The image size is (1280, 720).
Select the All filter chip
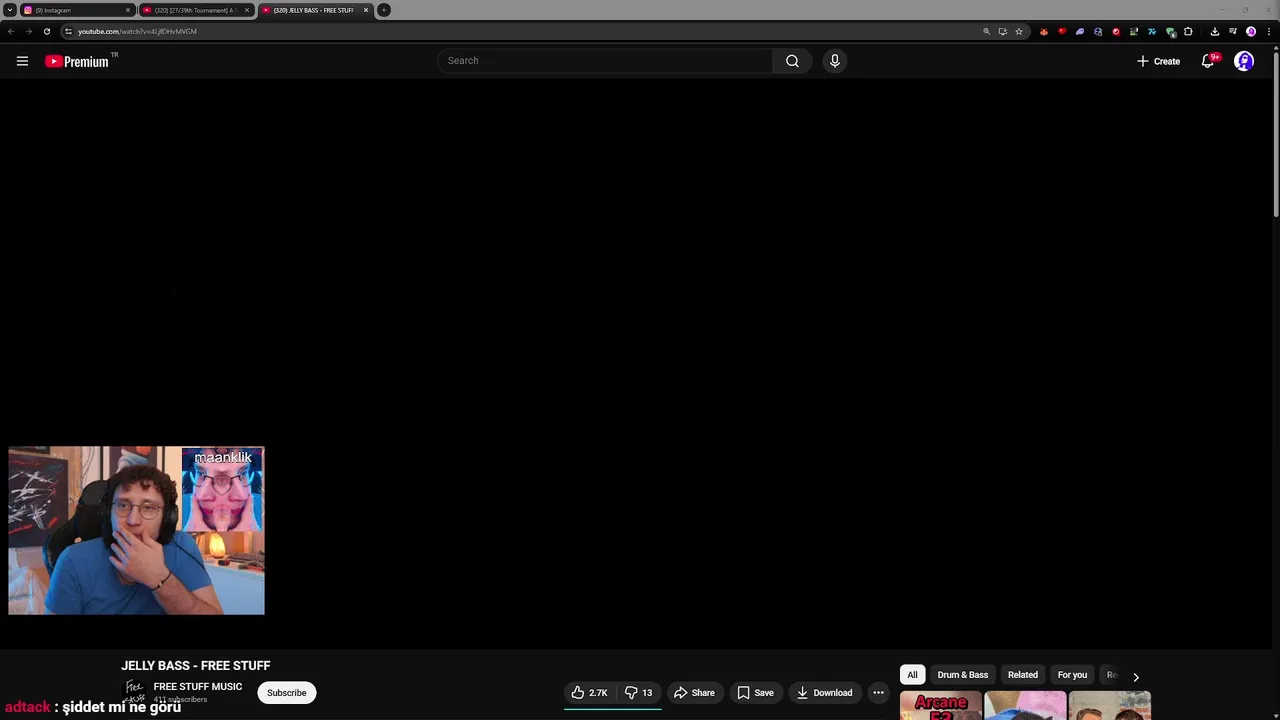click(x=912, y=675)
